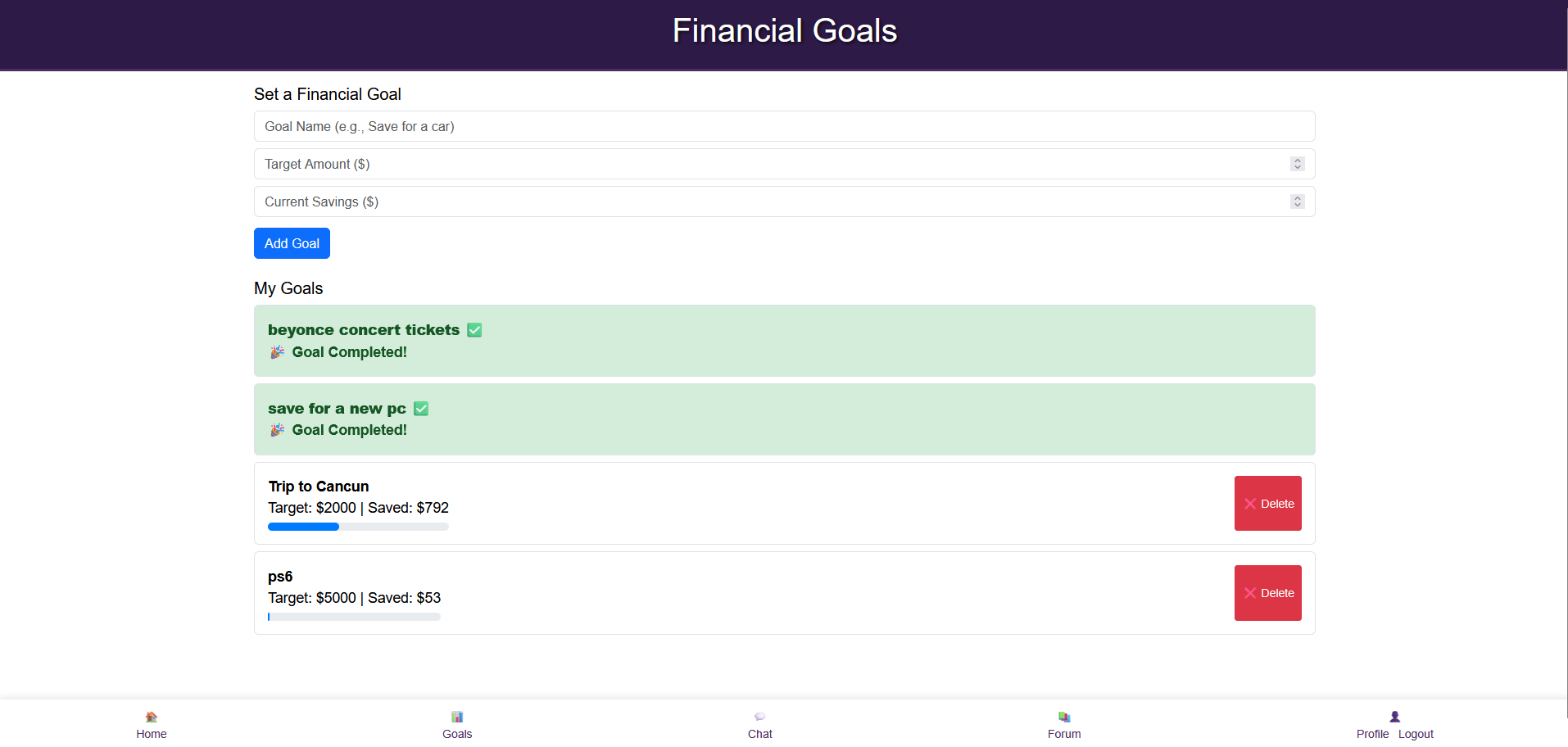Click checkmark next to save for a new pc
The image size is (1568, 747).
421,409
